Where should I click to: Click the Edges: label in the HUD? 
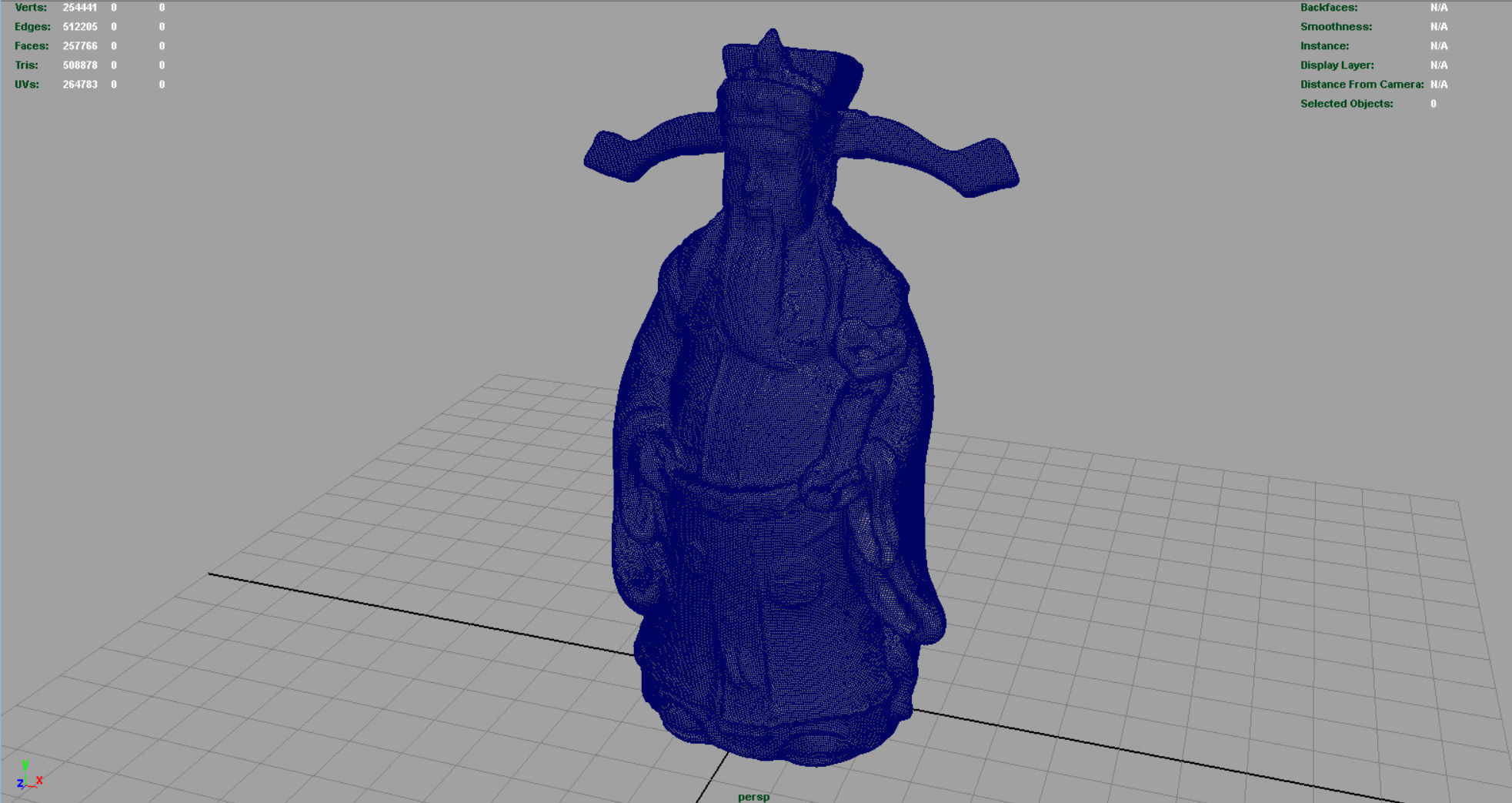pos(32,27)
